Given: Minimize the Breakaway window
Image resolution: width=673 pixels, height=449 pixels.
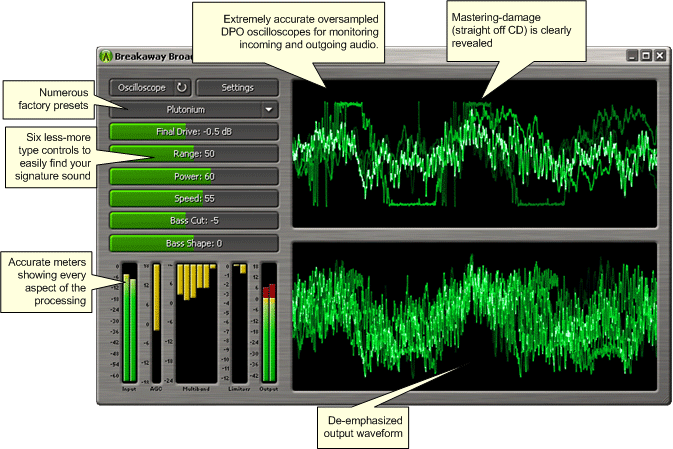Looking at the screenshot, I should [x=632, y=56].
